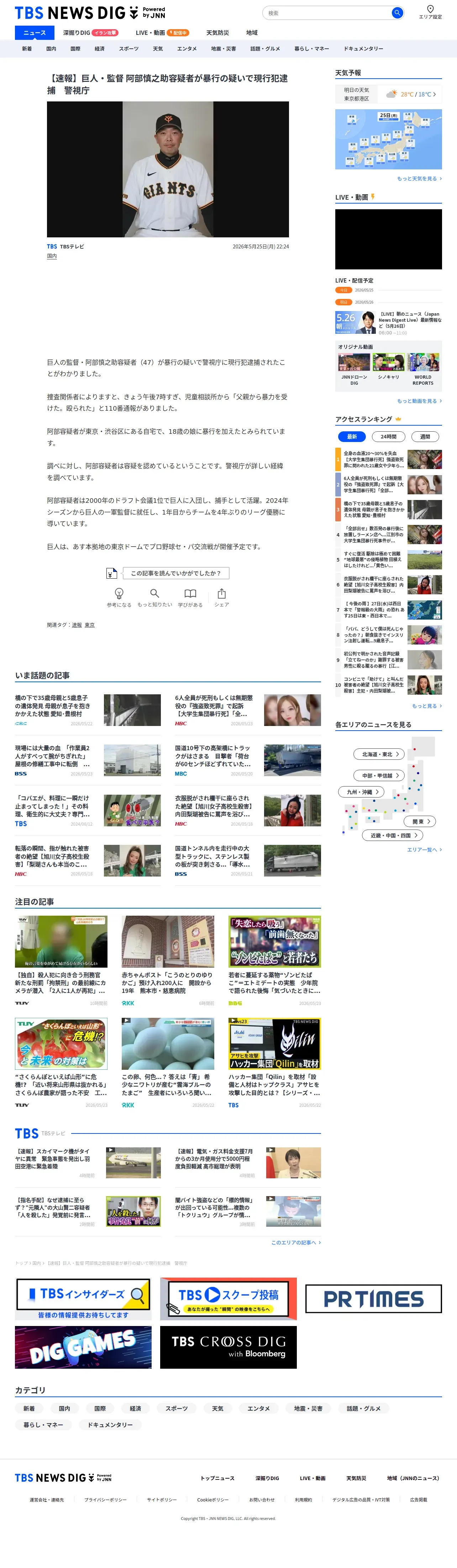The width and height of the screenshot is (457, 1568).
Task: Open the このエリアの記事へ link
Action: coord(296,1242)
